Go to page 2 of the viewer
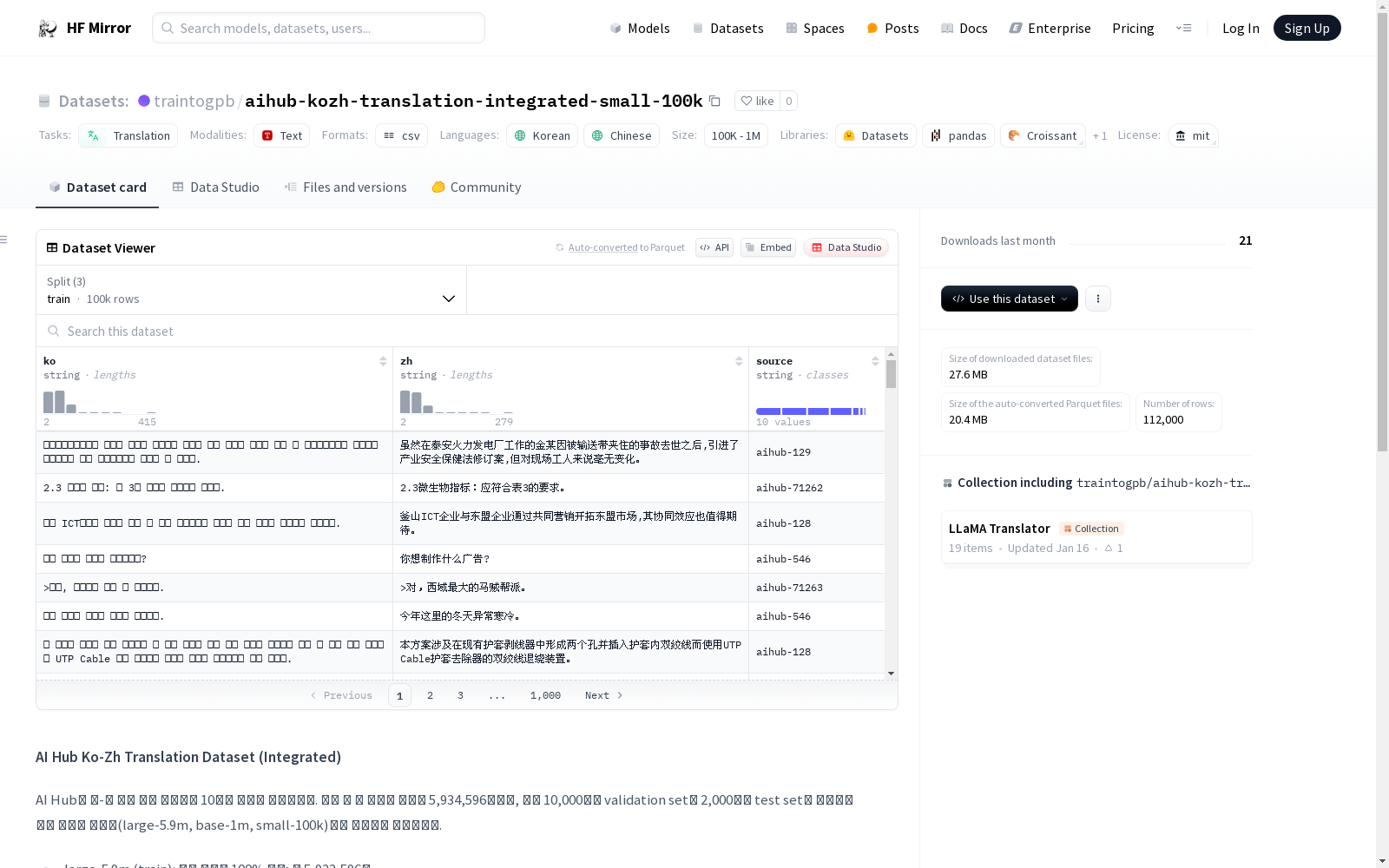This screenshot has height=868, width=1389. click(430, 695)
